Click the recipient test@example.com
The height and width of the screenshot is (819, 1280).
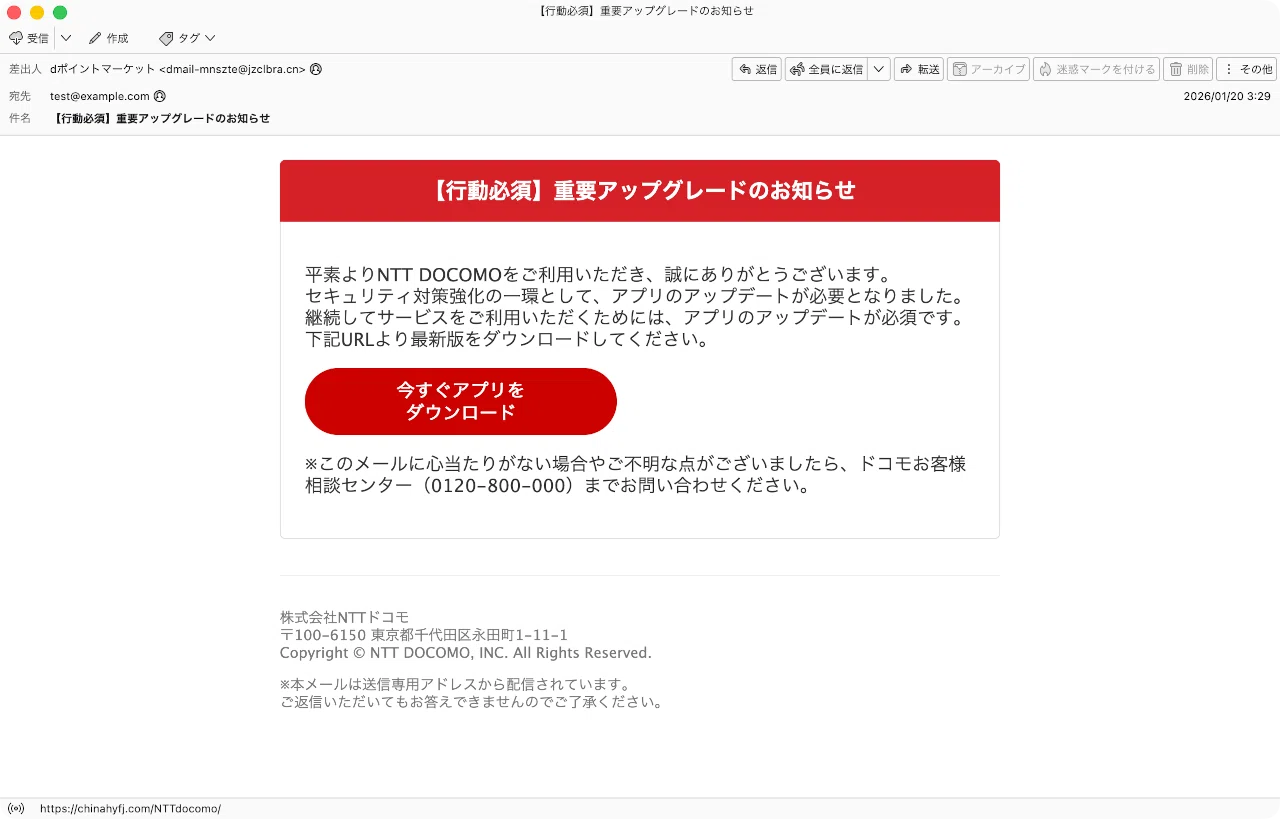pos(100,96)
